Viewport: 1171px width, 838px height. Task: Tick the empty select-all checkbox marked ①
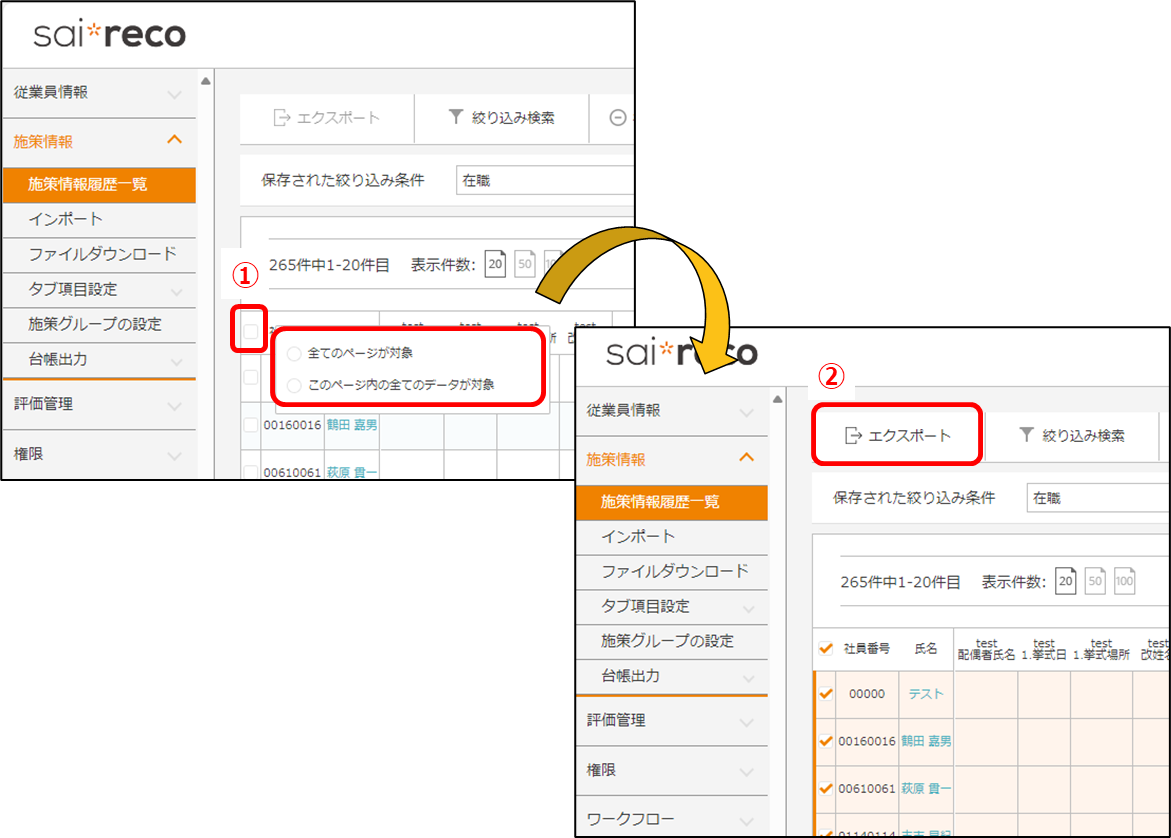tap(250, 331)
